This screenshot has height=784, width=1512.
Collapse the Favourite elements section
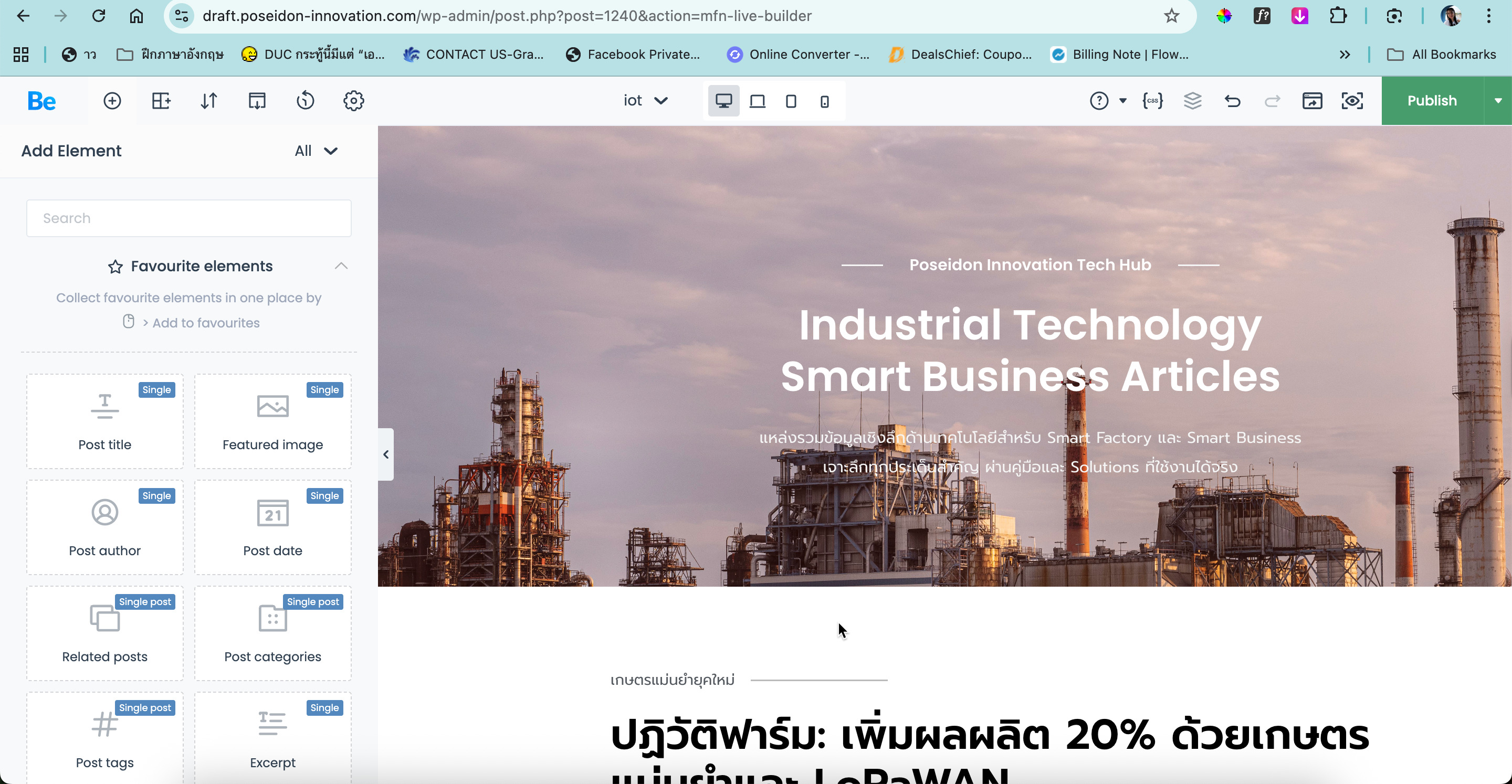[x=341, y=266]
